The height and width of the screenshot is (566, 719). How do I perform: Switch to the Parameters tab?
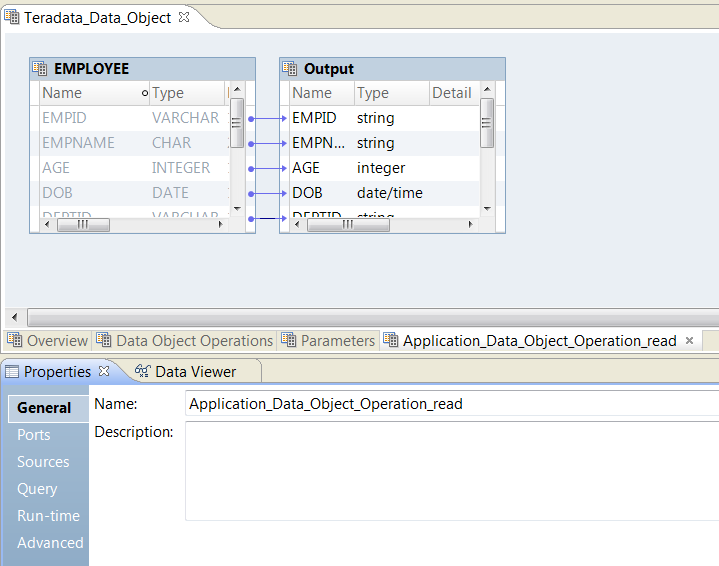tap(328, 341)
